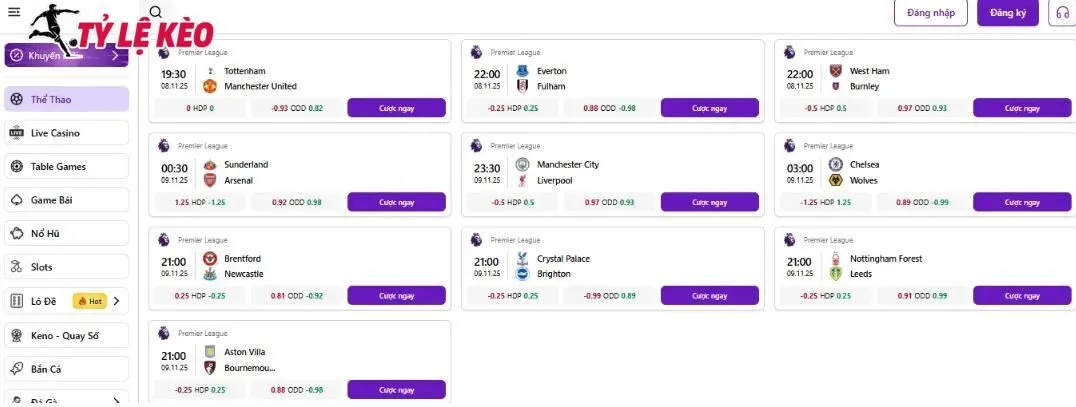Open Table Games in the sidebar
Screen dimensions: 1076x407
66,166
